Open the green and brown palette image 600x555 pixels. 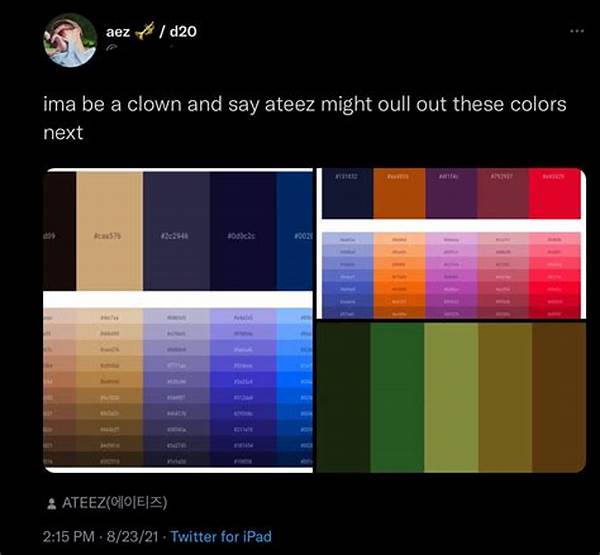tap(451, 397)
